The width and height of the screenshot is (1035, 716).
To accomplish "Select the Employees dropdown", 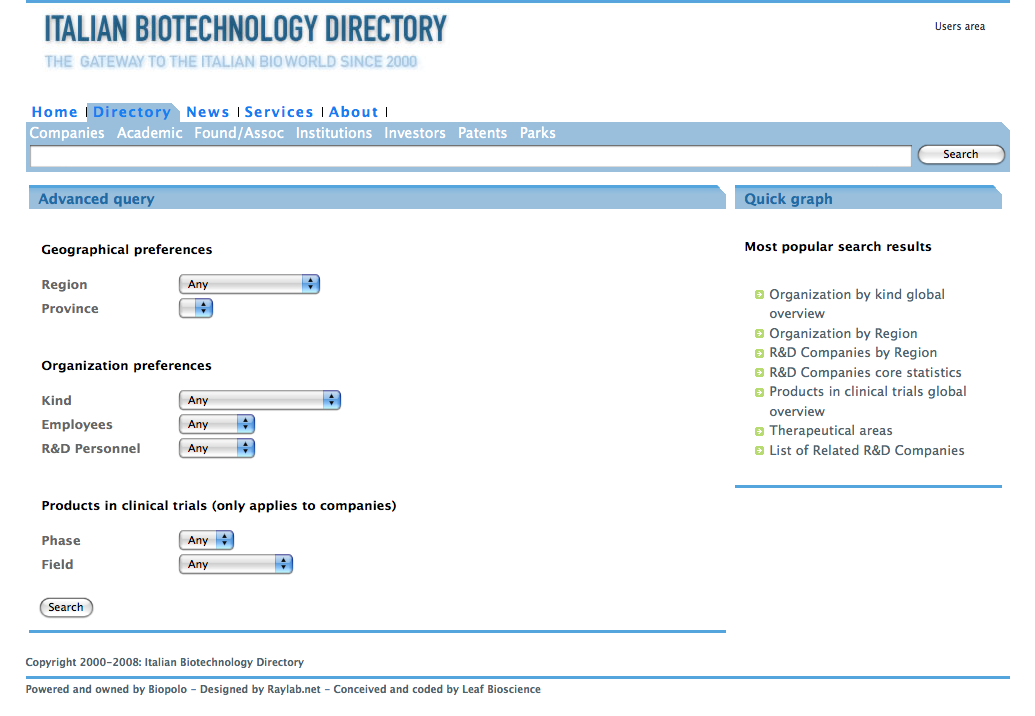I will pos(217,424).
